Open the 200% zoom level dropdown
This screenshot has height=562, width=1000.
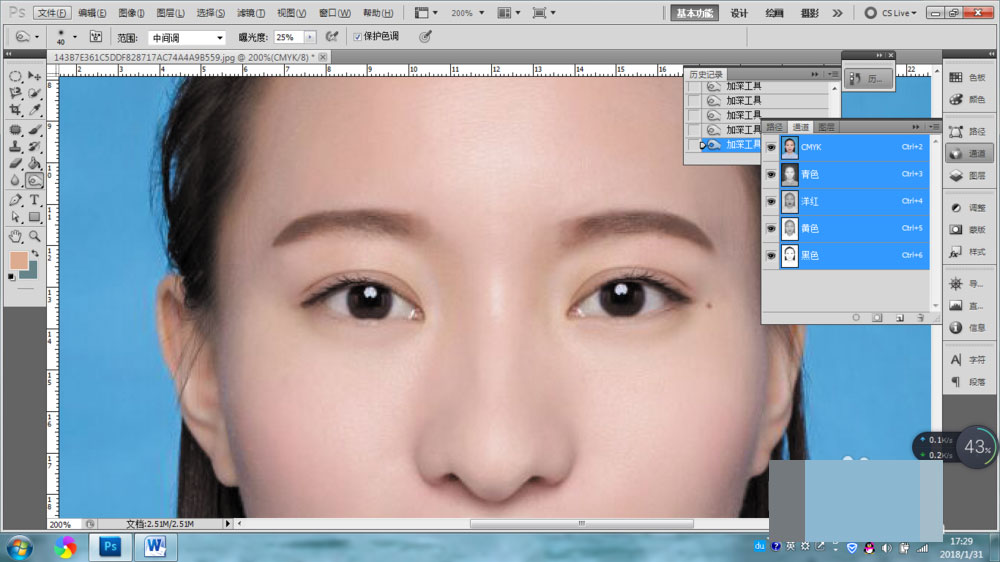pos(467,13)
